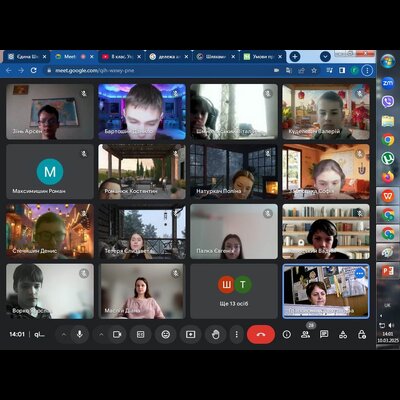Show participants list people icon
This screenshot has width=400, height=400.
[x=305, y=334]
